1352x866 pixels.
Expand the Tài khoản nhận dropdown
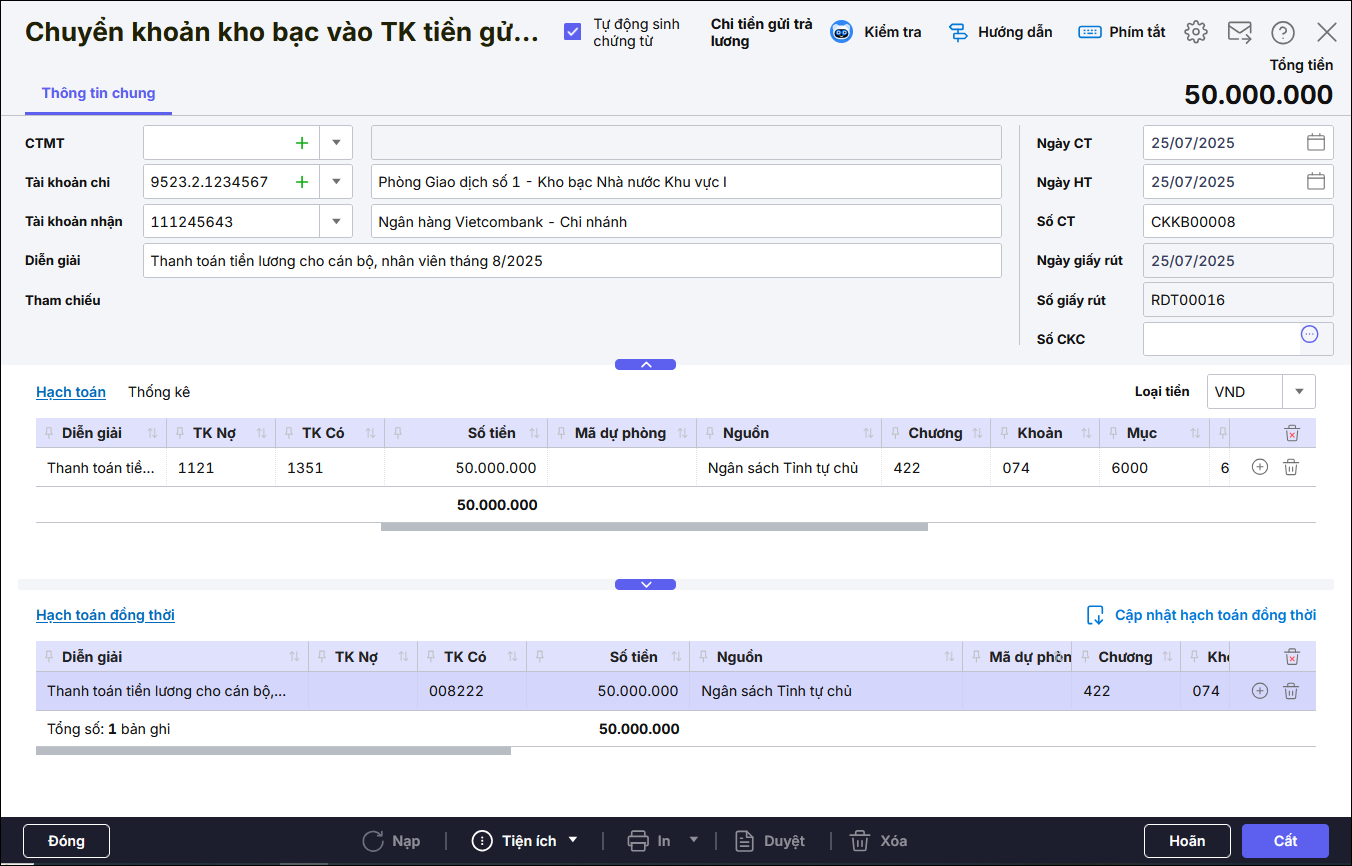click(336, 222)
